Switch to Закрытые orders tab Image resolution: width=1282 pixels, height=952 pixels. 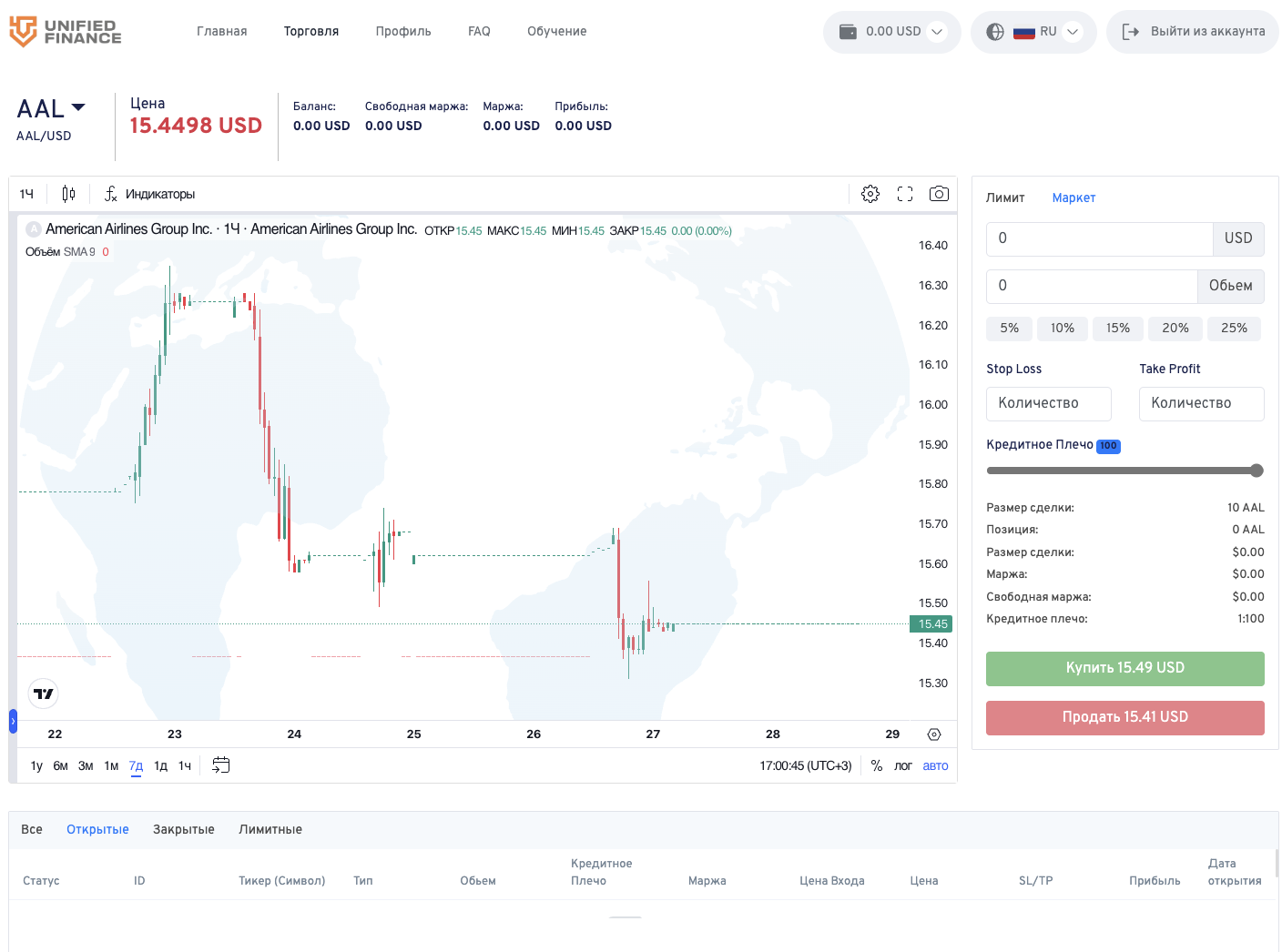tap(184, 829)
